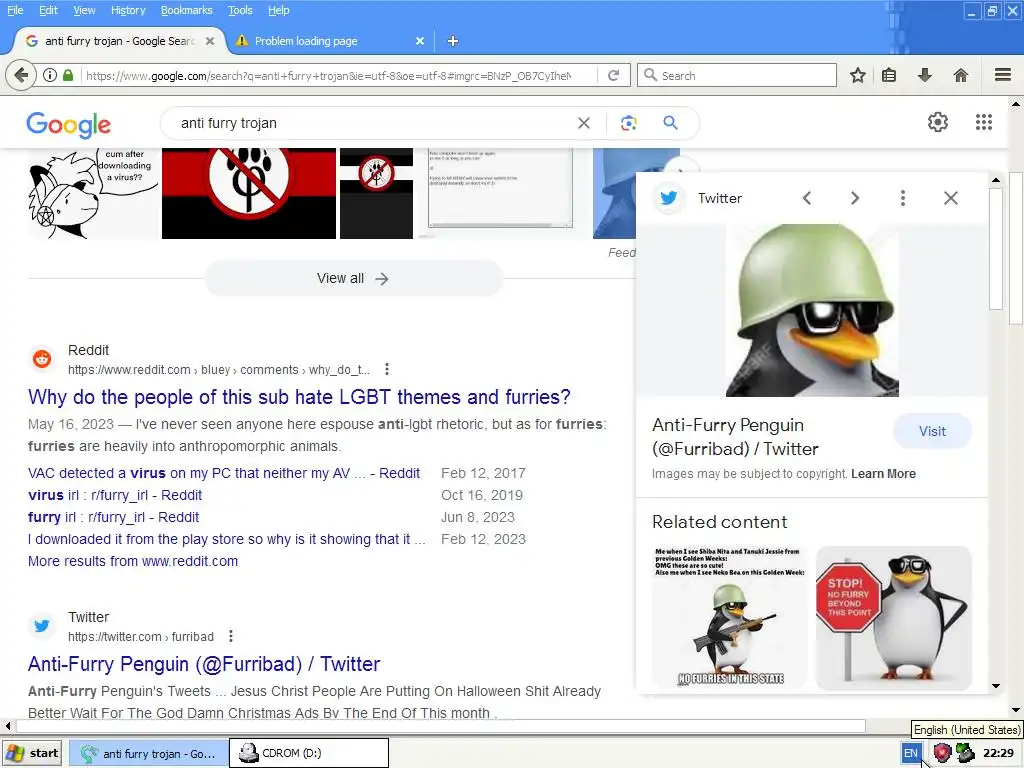
Task: Show next image in Twitter preview panel
Action: (855, 198)
